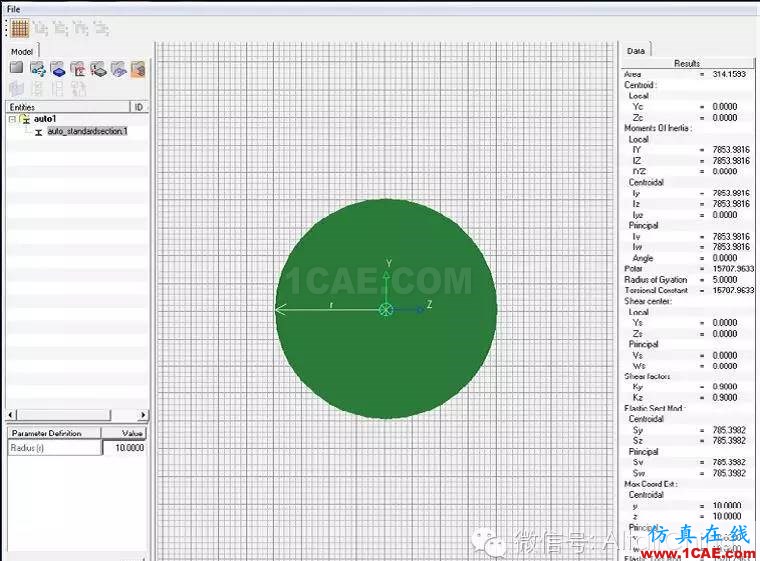
Task: Click the Moments Of Inertia heading
Action: pyautogui.click(x=658, y=128)
